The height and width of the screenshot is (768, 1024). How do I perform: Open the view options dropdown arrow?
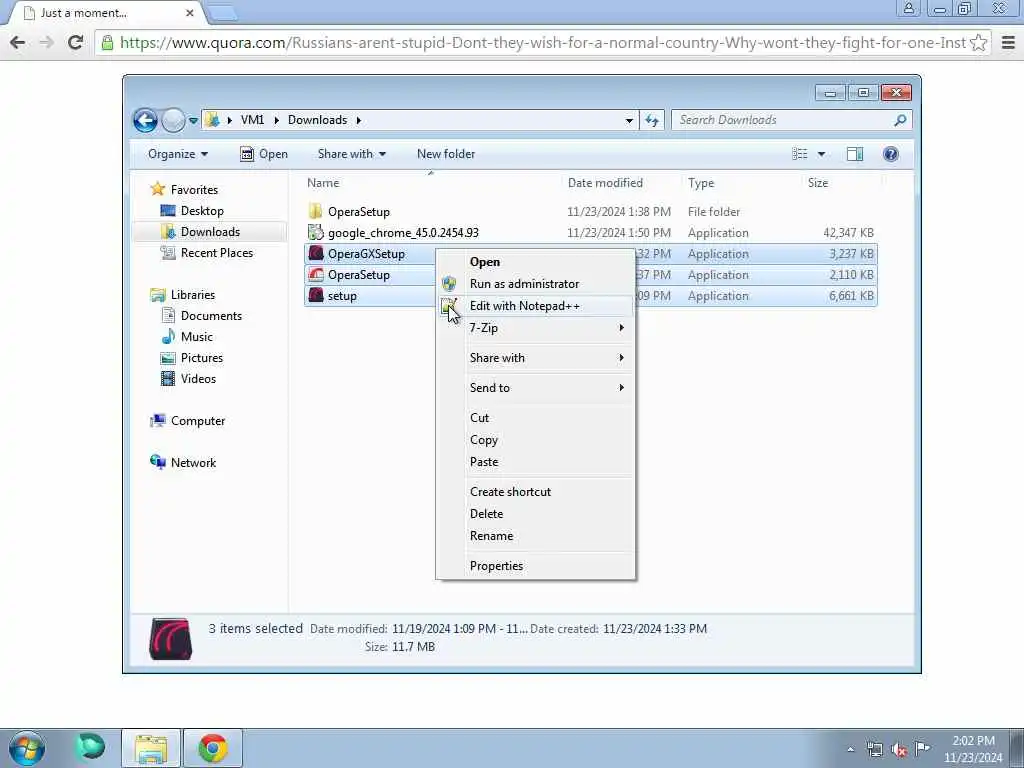[822, 154]
